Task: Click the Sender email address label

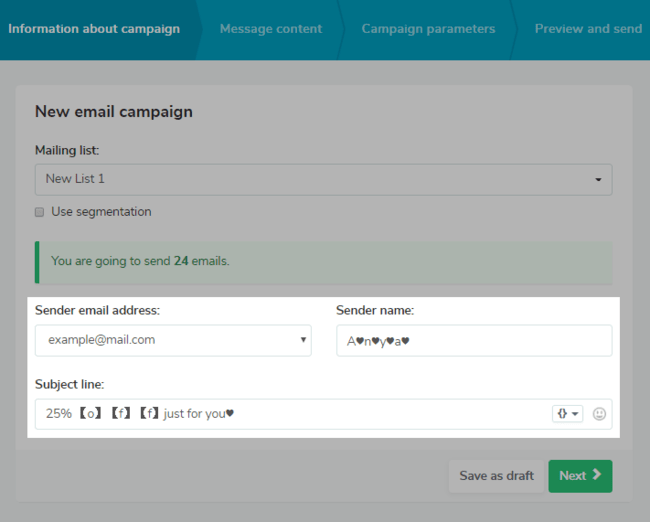Action: pyautogui.click(x=97, y=311)
